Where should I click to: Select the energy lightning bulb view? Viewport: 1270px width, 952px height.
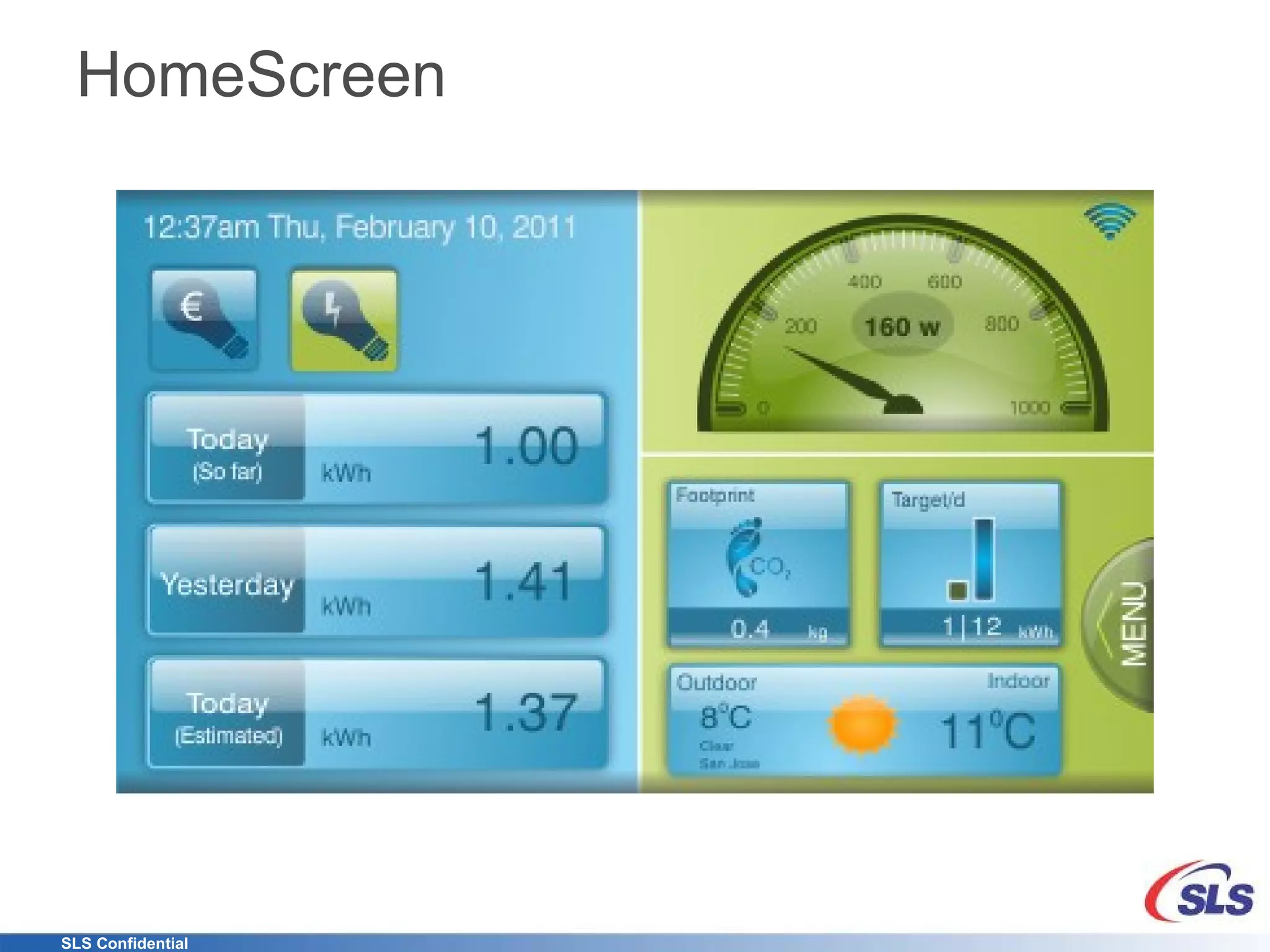pos(344,320)
